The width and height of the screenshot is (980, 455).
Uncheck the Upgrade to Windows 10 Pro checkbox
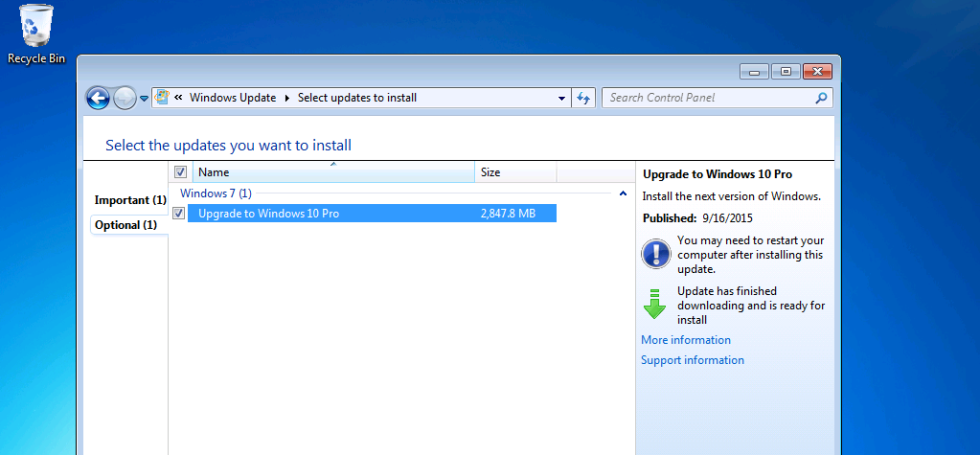click(179, 213)
